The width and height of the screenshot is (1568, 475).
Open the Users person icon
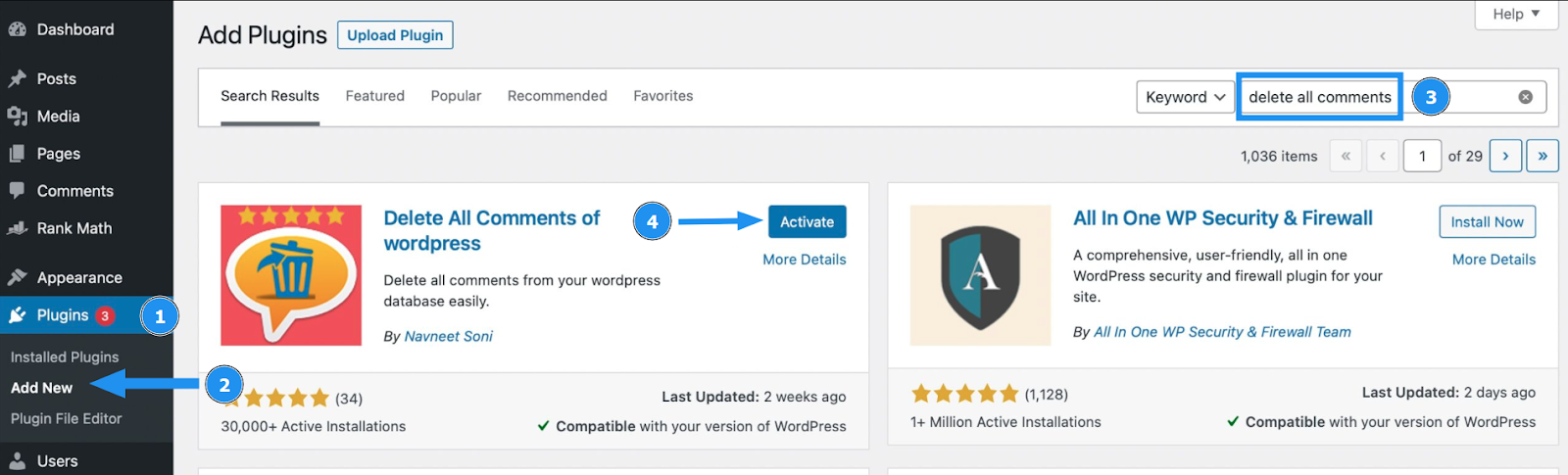tap(17, 461)
